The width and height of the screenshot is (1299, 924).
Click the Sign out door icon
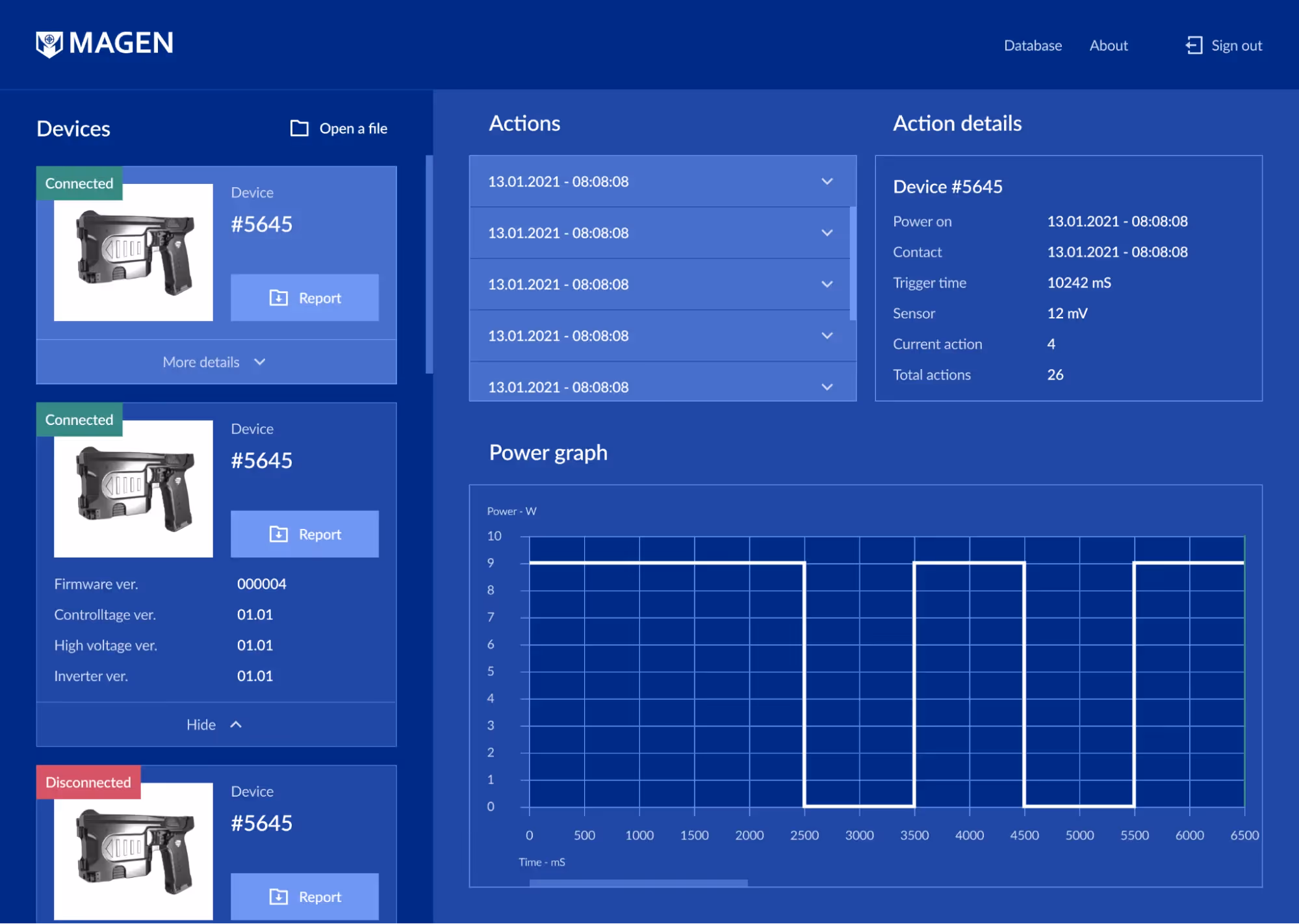click(1193, 45)
